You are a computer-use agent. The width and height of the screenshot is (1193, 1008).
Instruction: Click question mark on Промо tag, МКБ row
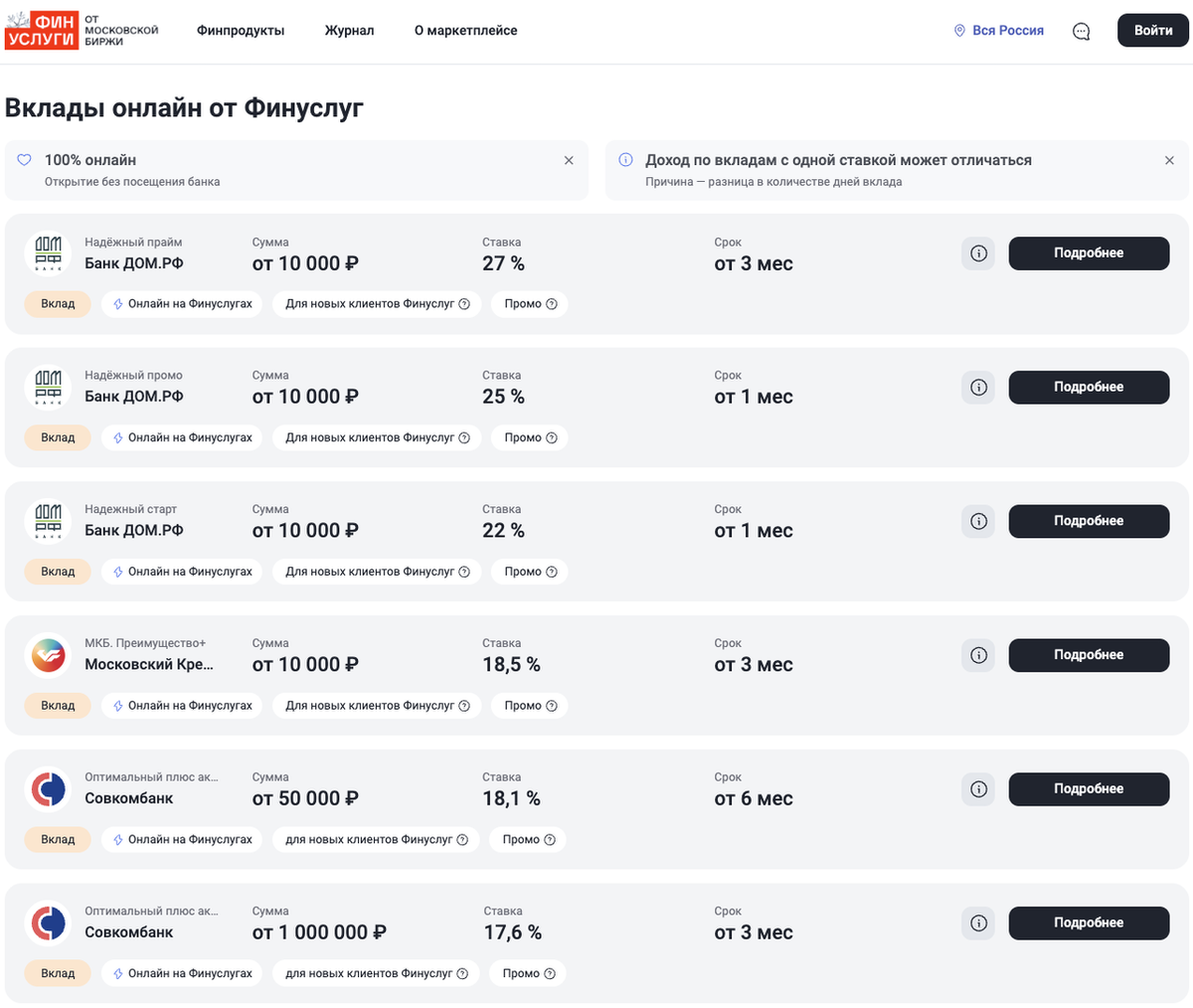click(552, 706)
